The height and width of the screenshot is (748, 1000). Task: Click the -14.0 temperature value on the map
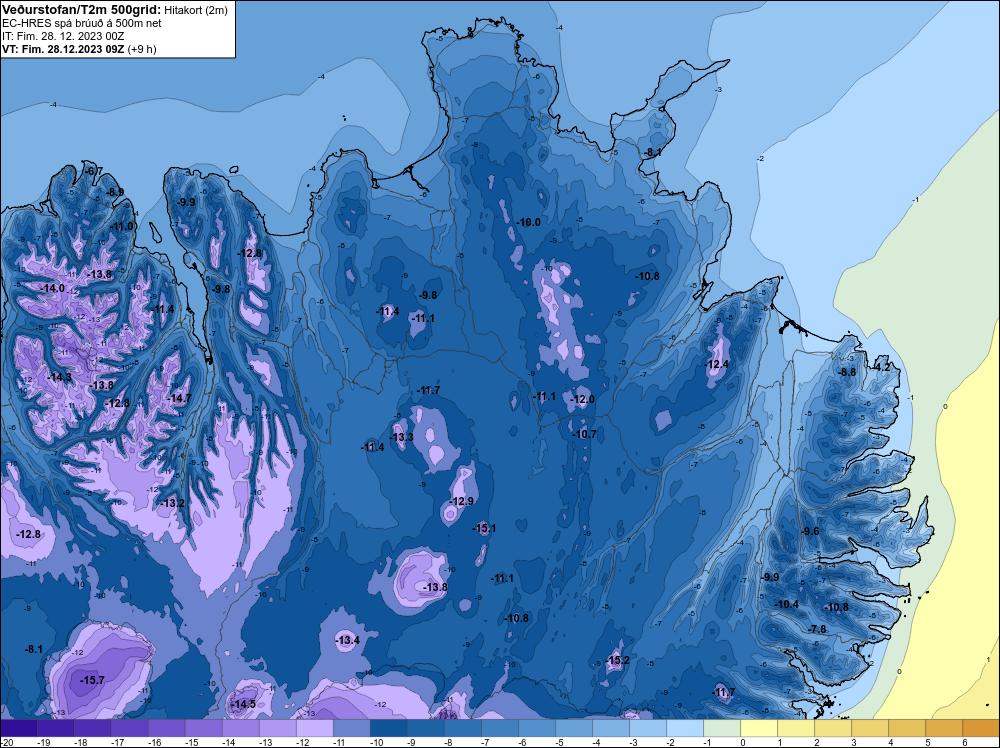coord(52,288)
